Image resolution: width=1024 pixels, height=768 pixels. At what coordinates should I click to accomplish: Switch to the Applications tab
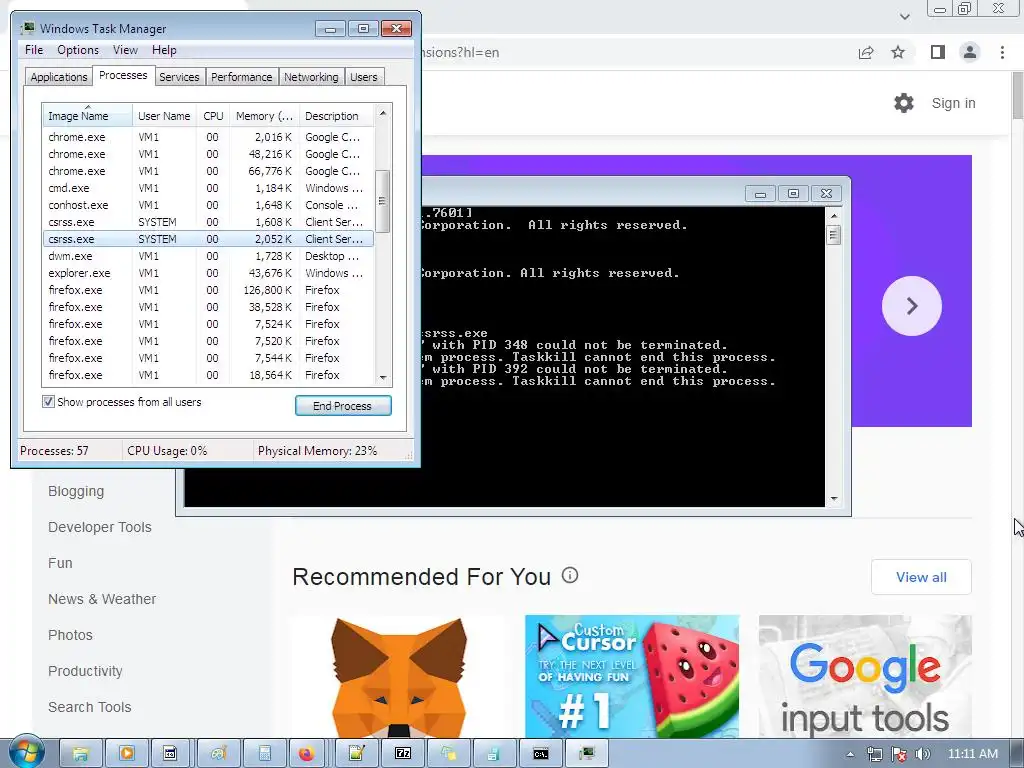(59, 77)
